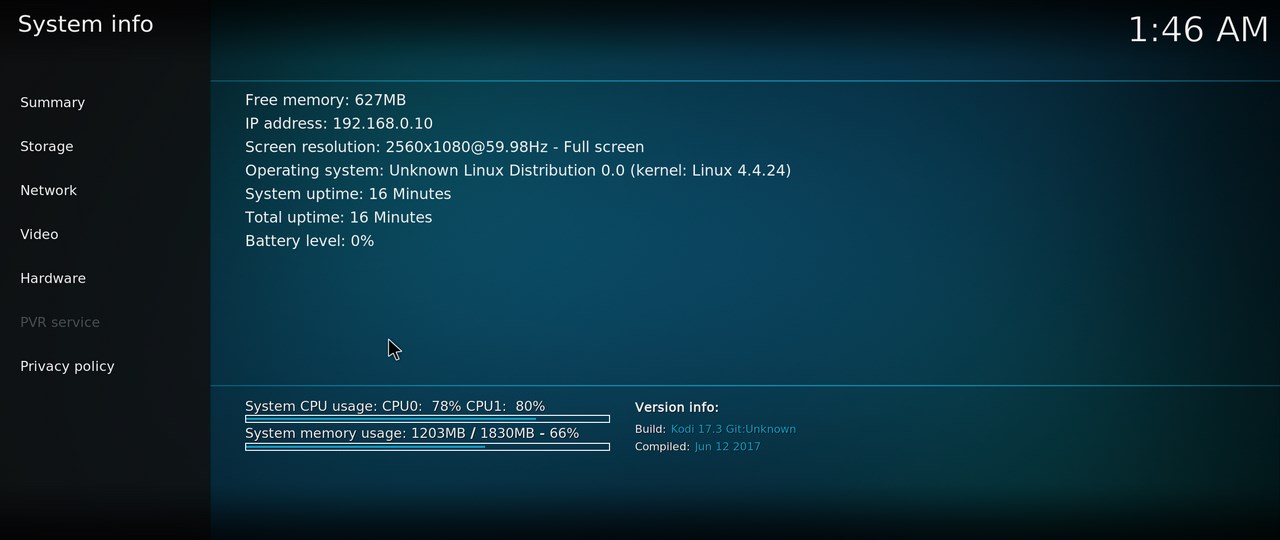Click the System info heading
The width and height of the screenshot is (1280, 540).
tap(86, 24)
